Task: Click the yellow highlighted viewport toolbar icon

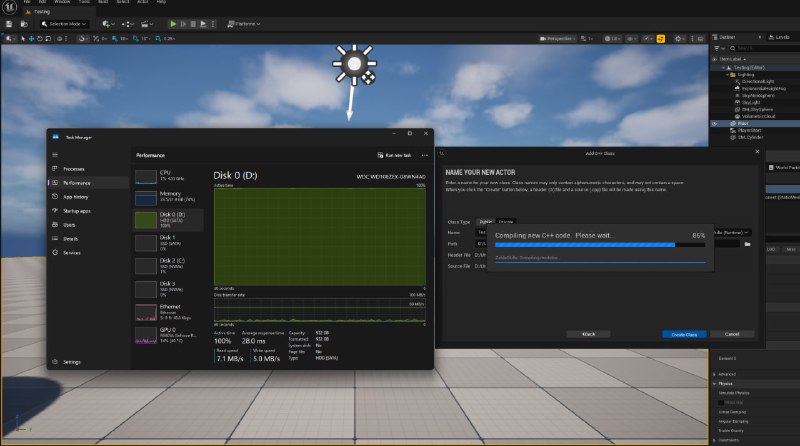Action: [661, 39]
